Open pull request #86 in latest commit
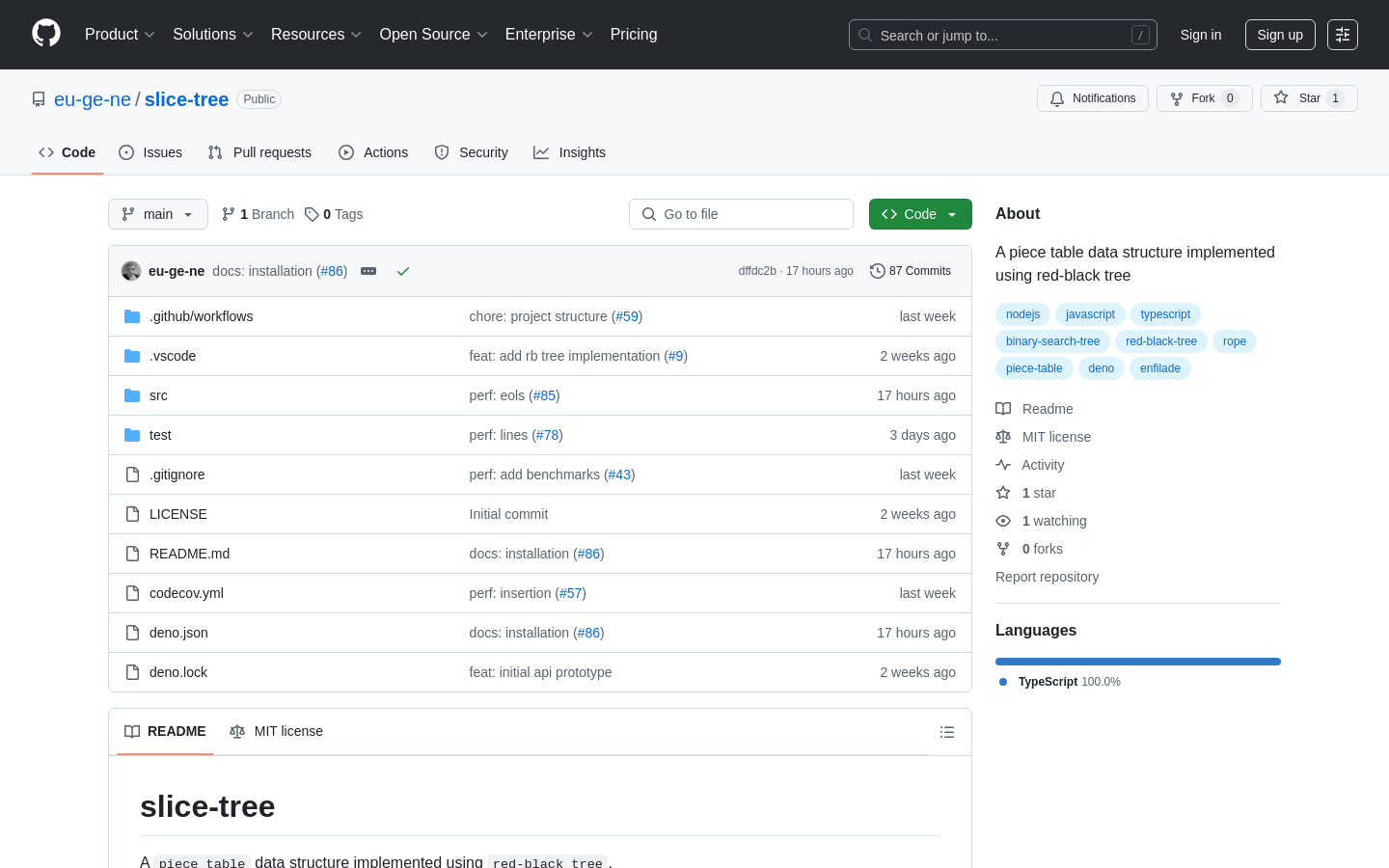The width and height of the screenshot is (1389, 868). [332, 271]
